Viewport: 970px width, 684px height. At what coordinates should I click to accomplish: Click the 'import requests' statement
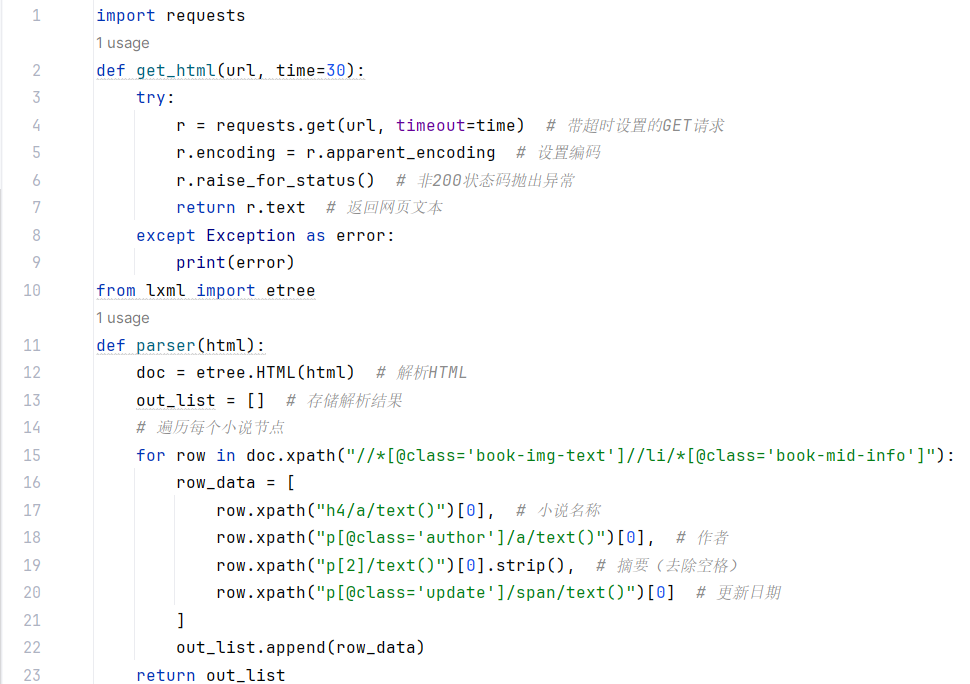pos(171,15)
